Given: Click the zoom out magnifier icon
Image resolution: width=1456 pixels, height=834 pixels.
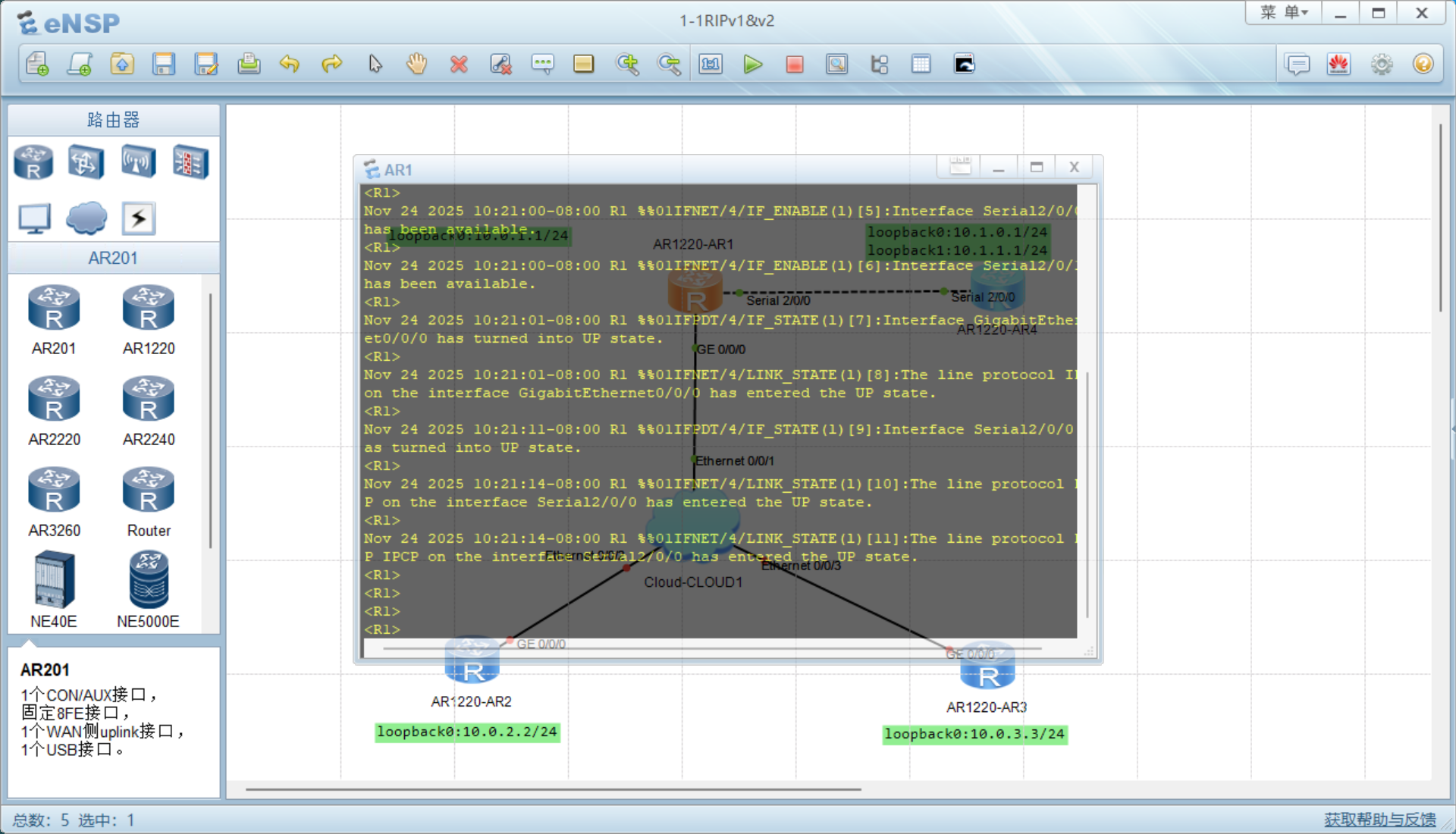Looking at the screenshot, I should (x=669, y=64).
